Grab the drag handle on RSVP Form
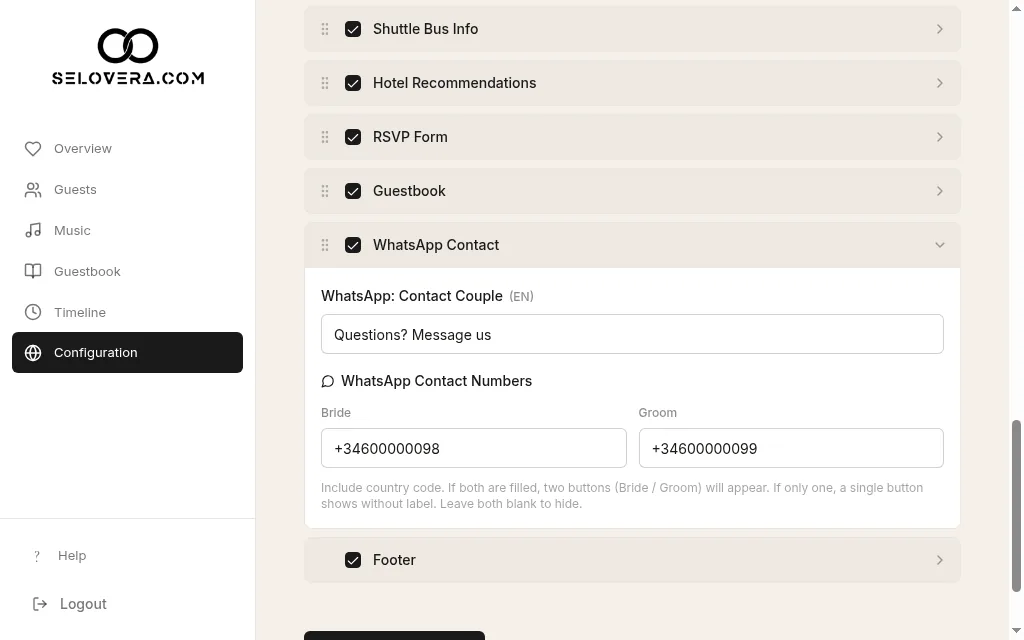1024x640 pixels. (325, 137)
